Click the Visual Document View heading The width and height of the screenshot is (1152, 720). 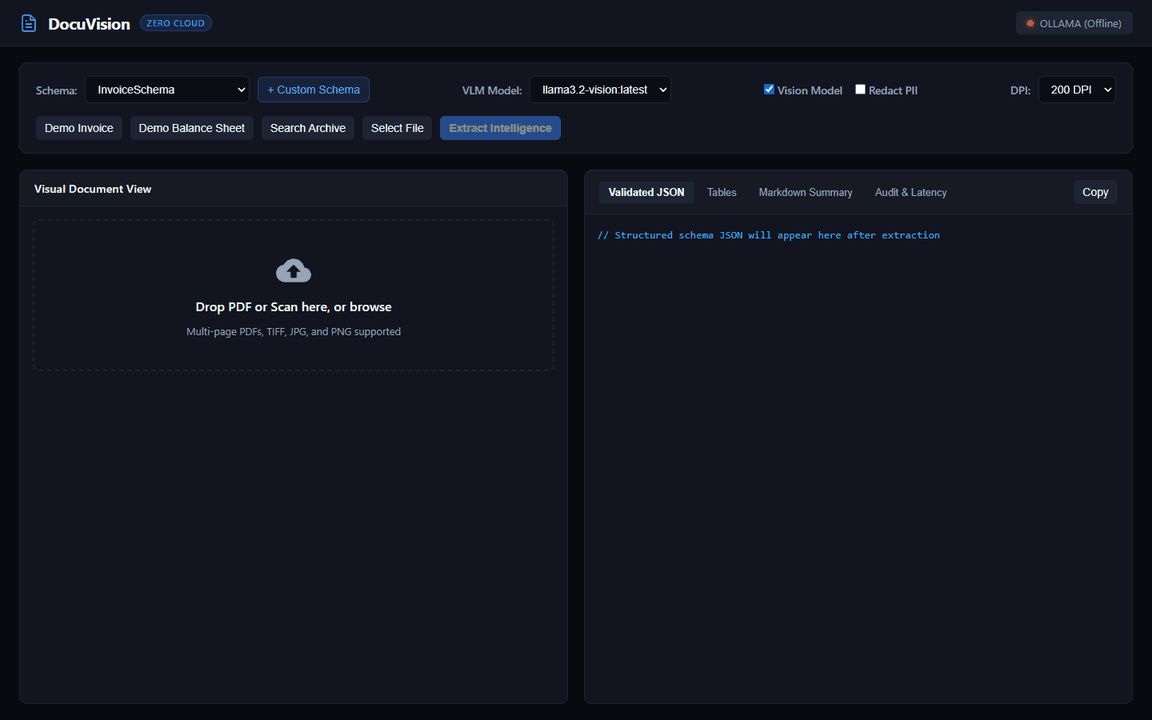(93, 189)
